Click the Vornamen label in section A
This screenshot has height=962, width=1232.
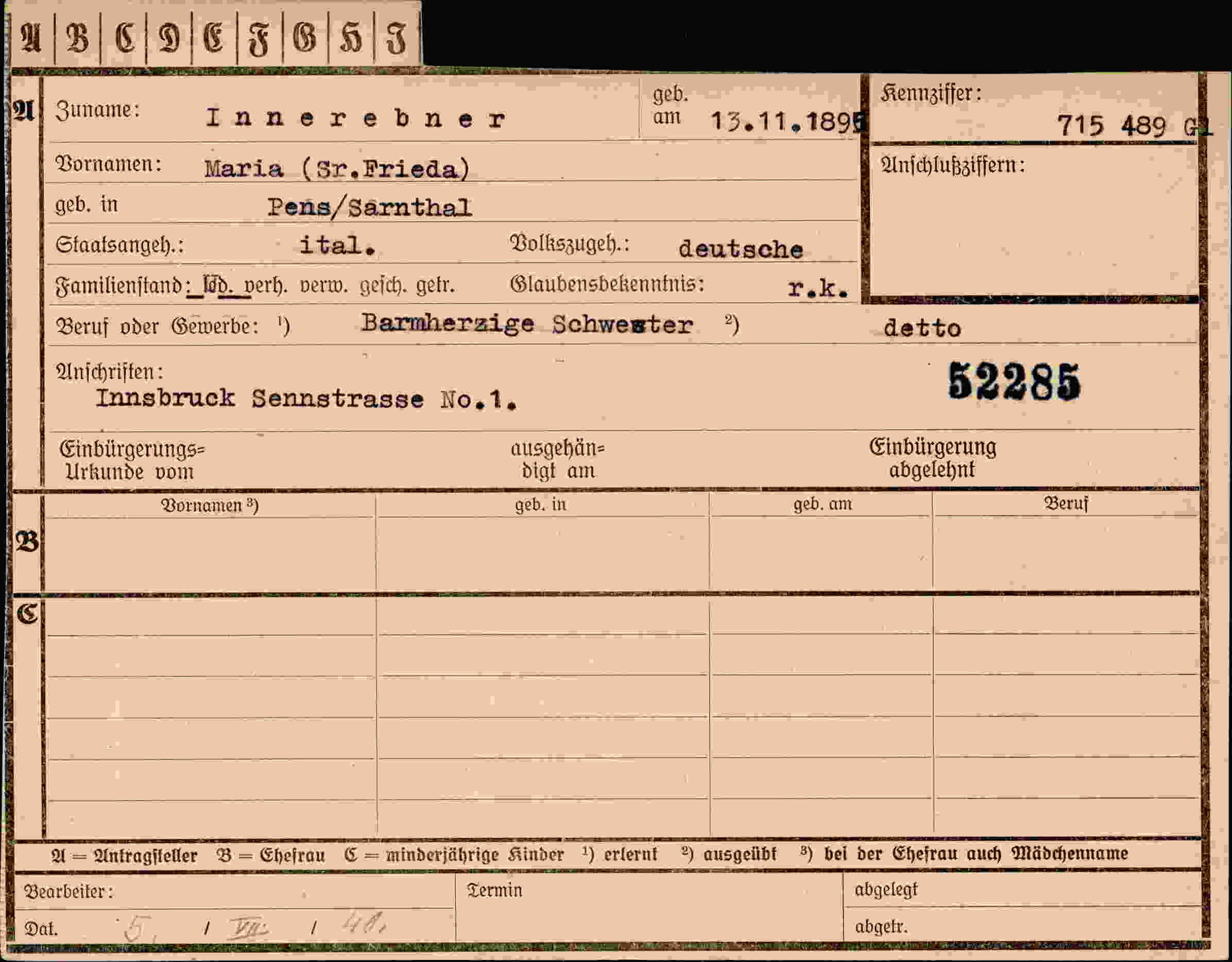[x=108, y=164]
